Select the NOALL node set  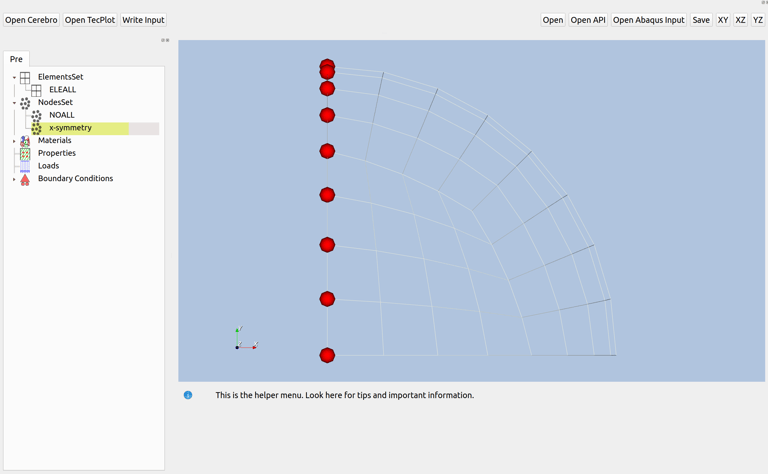(62, 115)
